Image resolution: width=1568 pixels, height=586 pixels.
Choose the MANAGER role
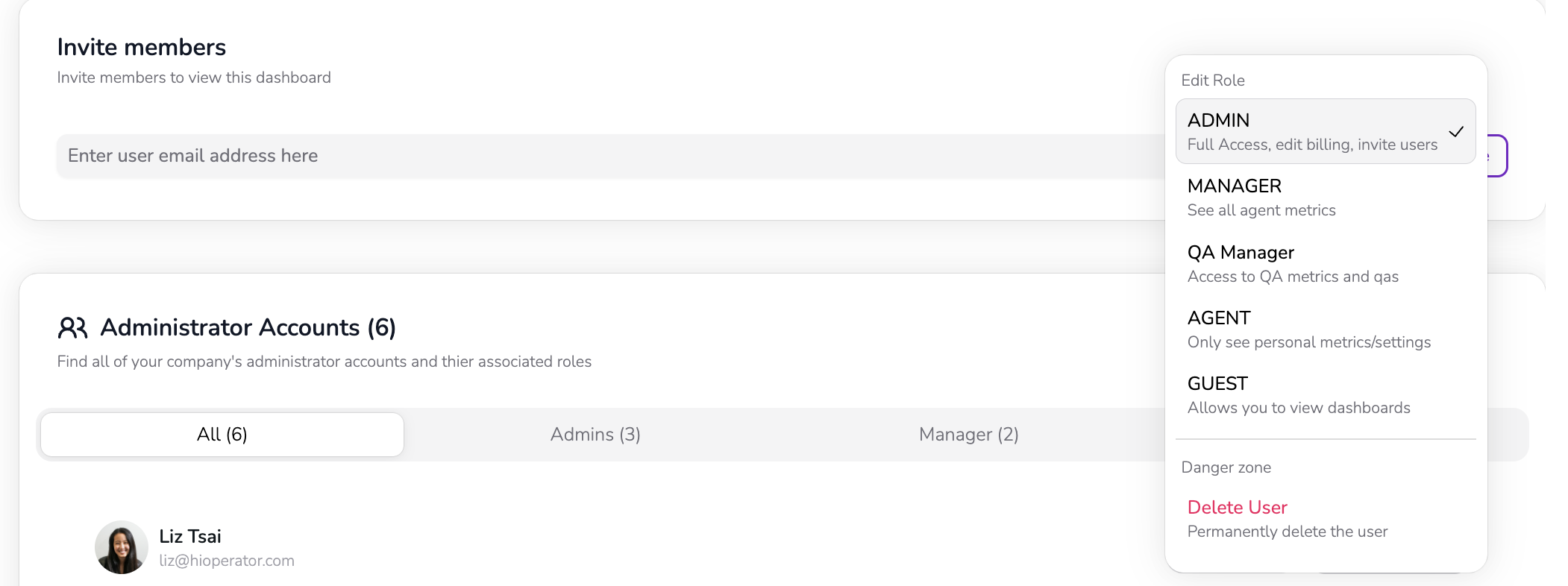click(1261, 198)
